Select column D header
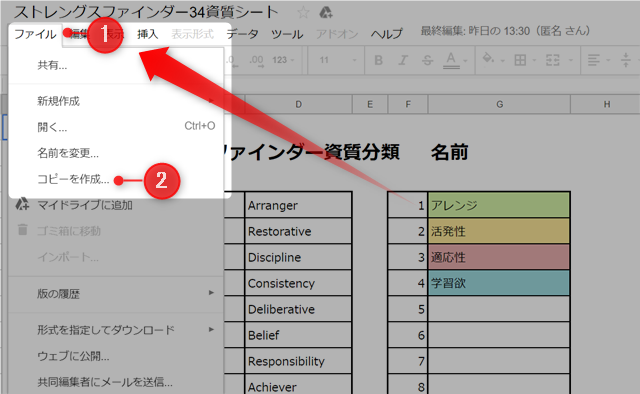This screenshot has width=640, height=394. pos(298,105)
